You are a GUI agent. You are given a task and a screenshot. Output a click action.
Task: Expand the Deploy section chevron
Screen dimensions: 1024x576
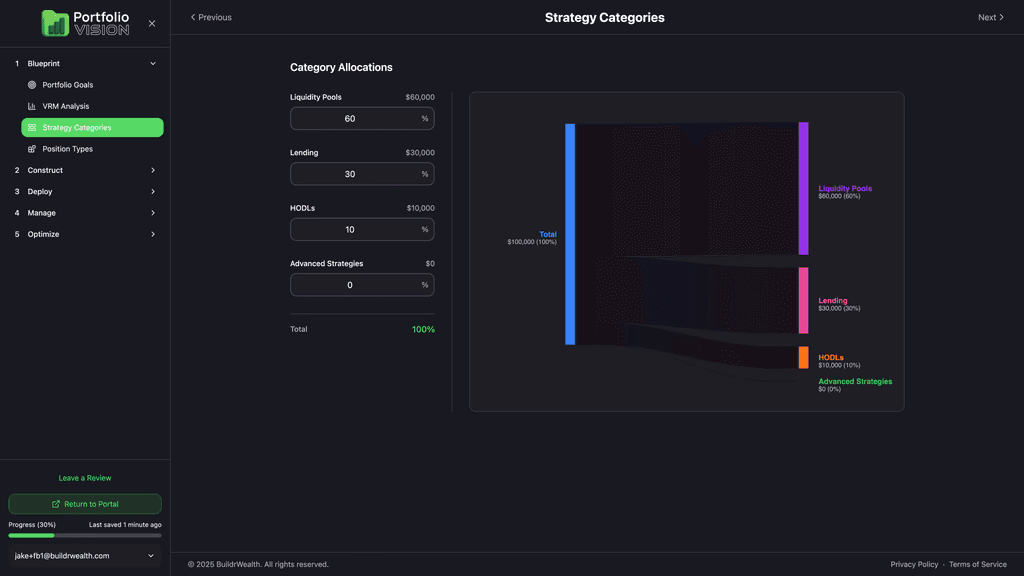pyautogui.click(x=153, y=191)
